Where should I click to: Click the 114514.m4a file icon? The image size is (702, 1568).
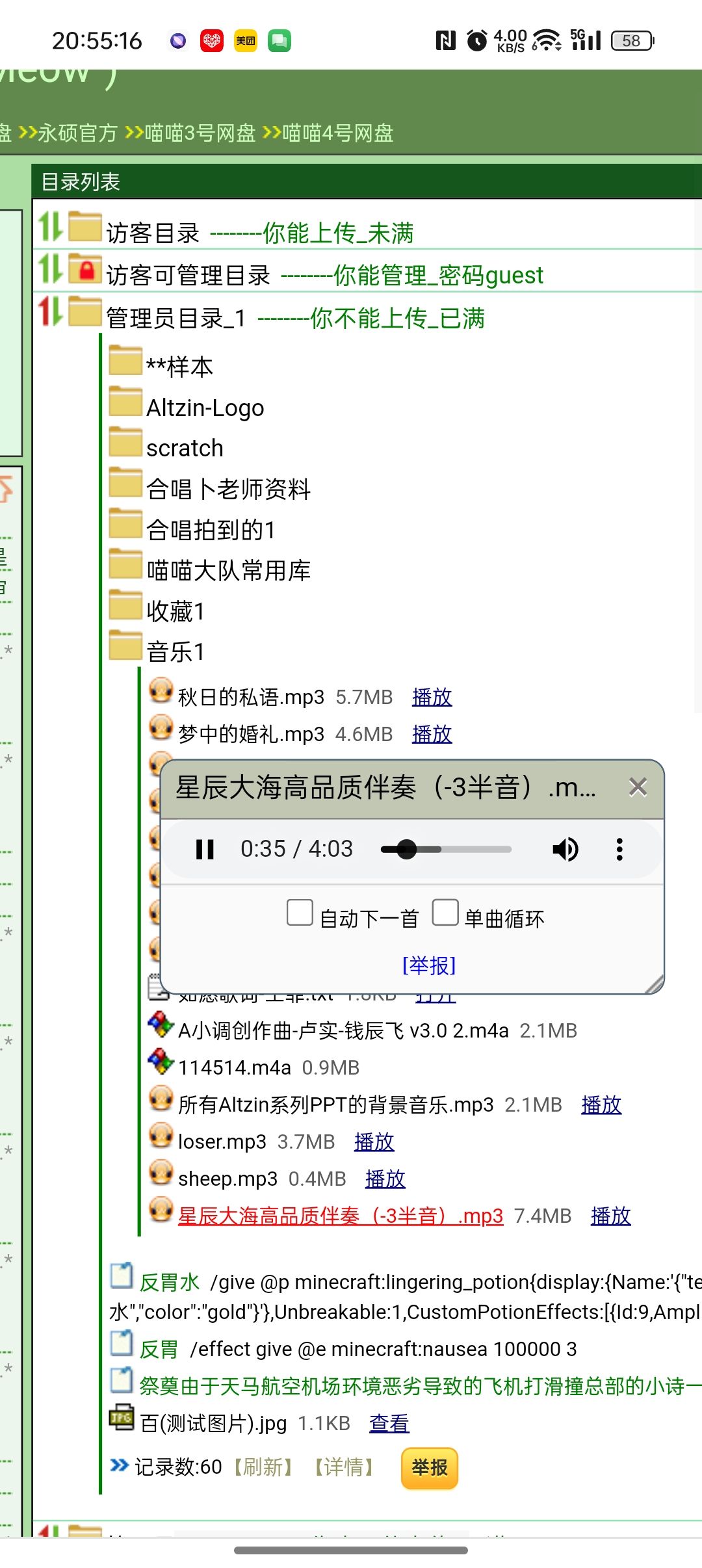coord(161,1062)
